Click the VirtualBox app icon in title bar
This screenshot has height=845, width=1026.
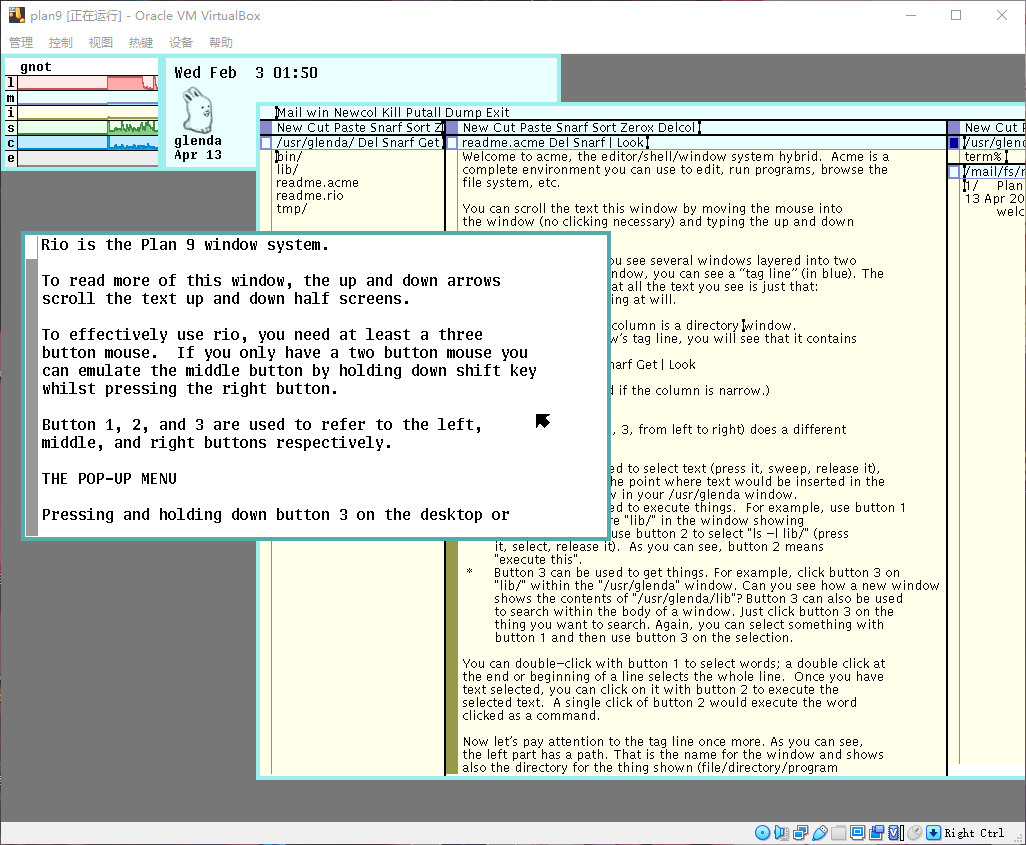pyautogui.click(x=16, y=15)
